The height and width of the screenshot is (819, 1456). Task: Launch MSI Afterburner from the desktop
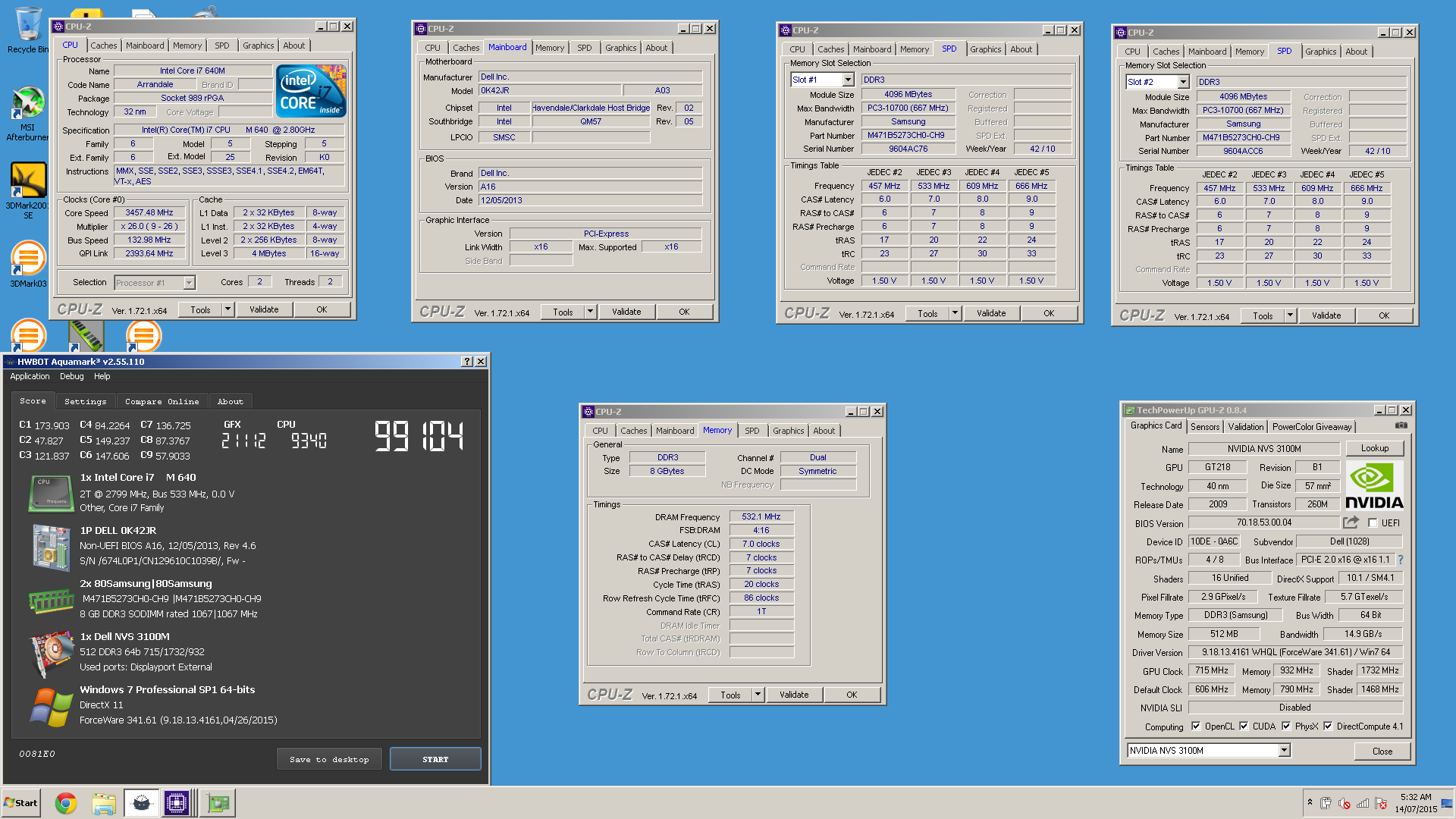click(x=27, y=112)
